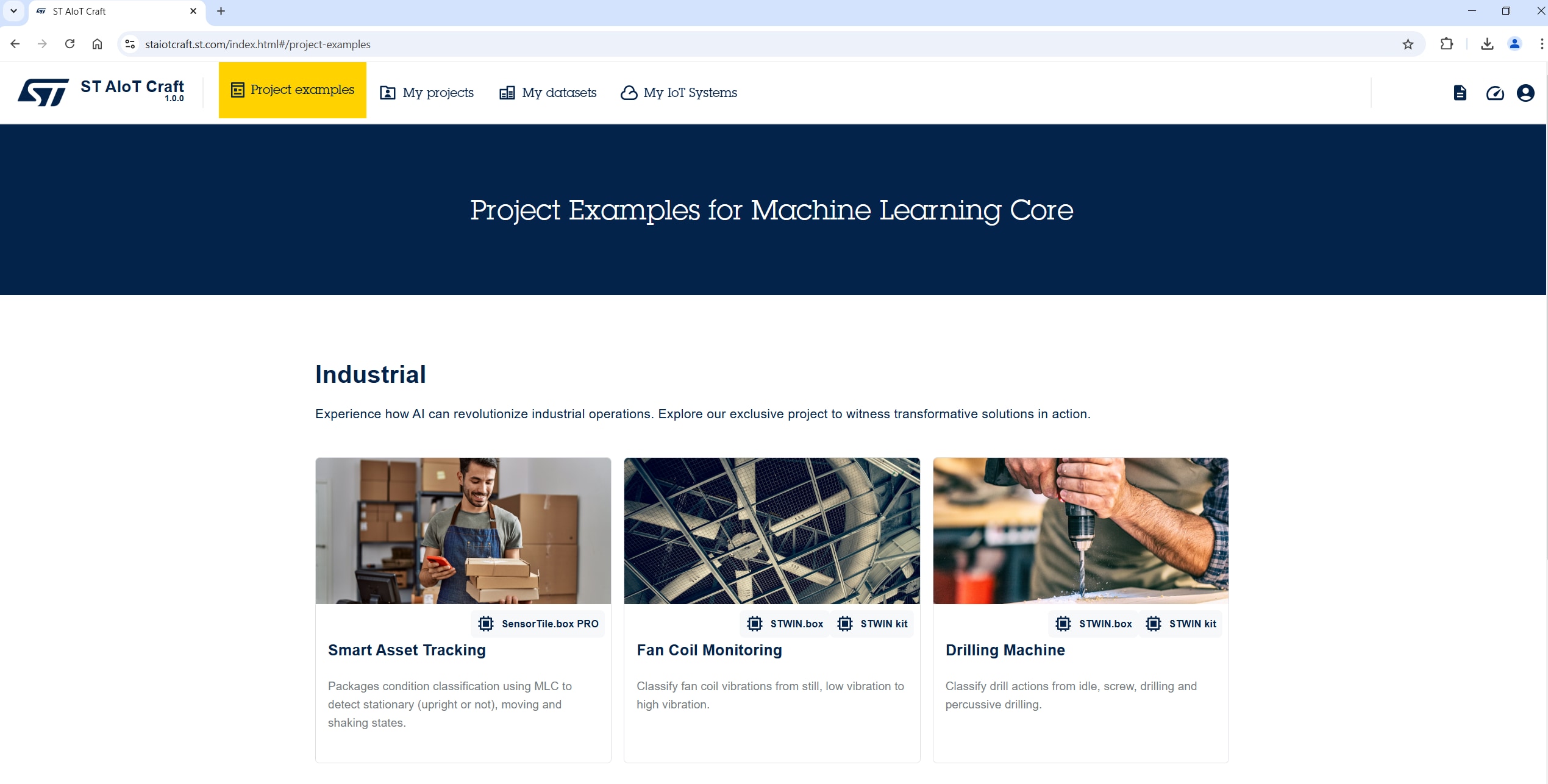This screenshot has height=784, width=1548.
Task: Click the browser address bar URL
Action: (x=258, y=45)
